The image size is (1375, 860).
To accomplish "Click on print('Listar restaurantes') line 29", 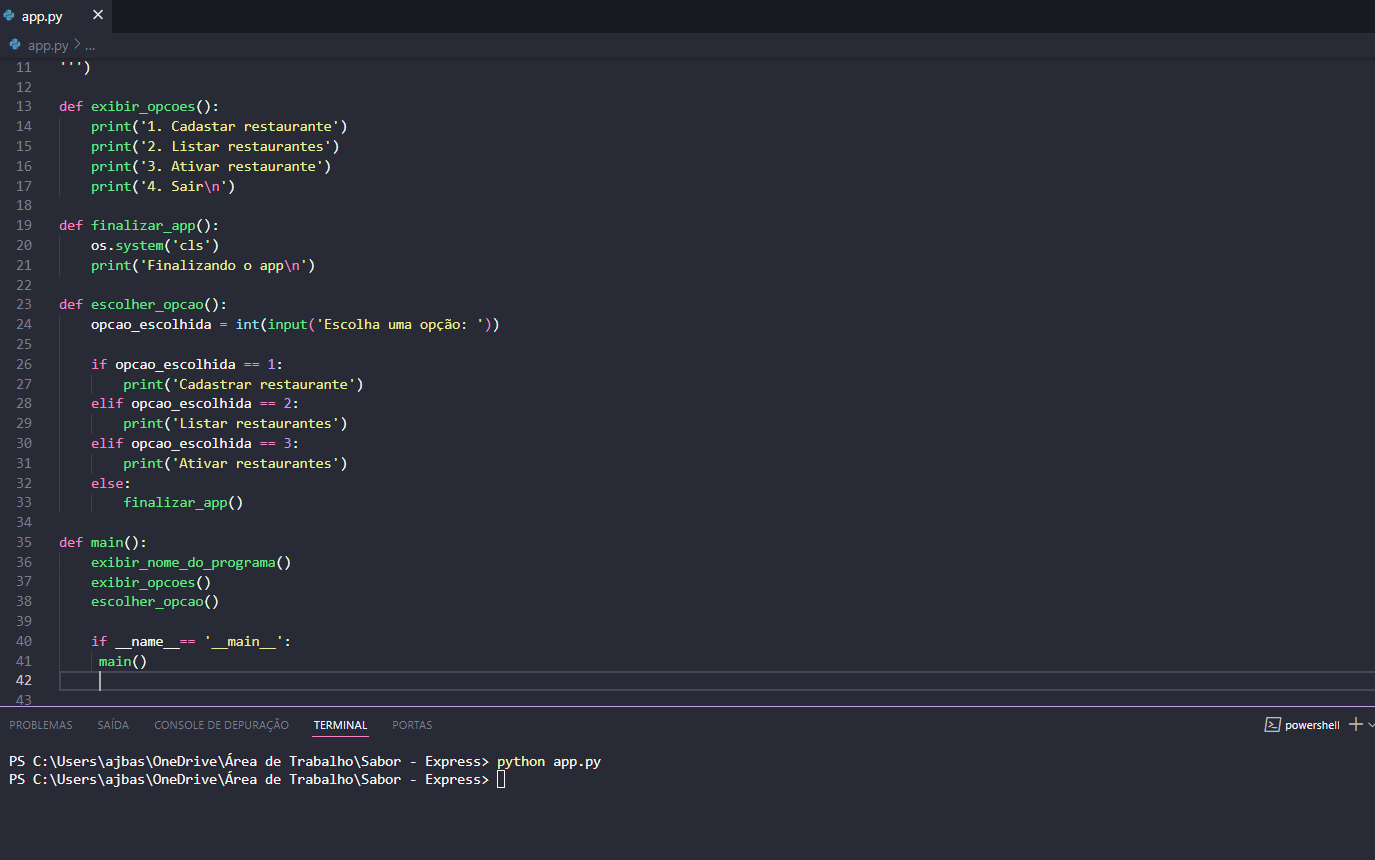I will [235, 423].
